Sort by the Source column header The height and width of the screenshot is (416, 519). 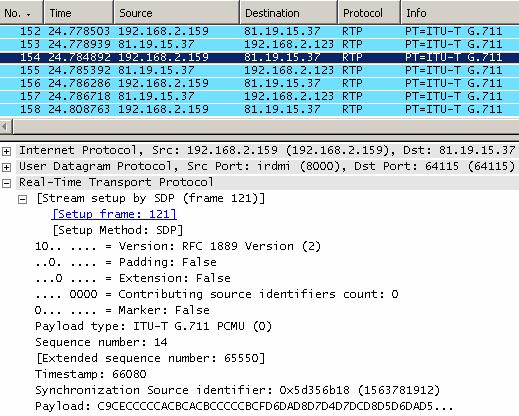(x=176, y=13)
